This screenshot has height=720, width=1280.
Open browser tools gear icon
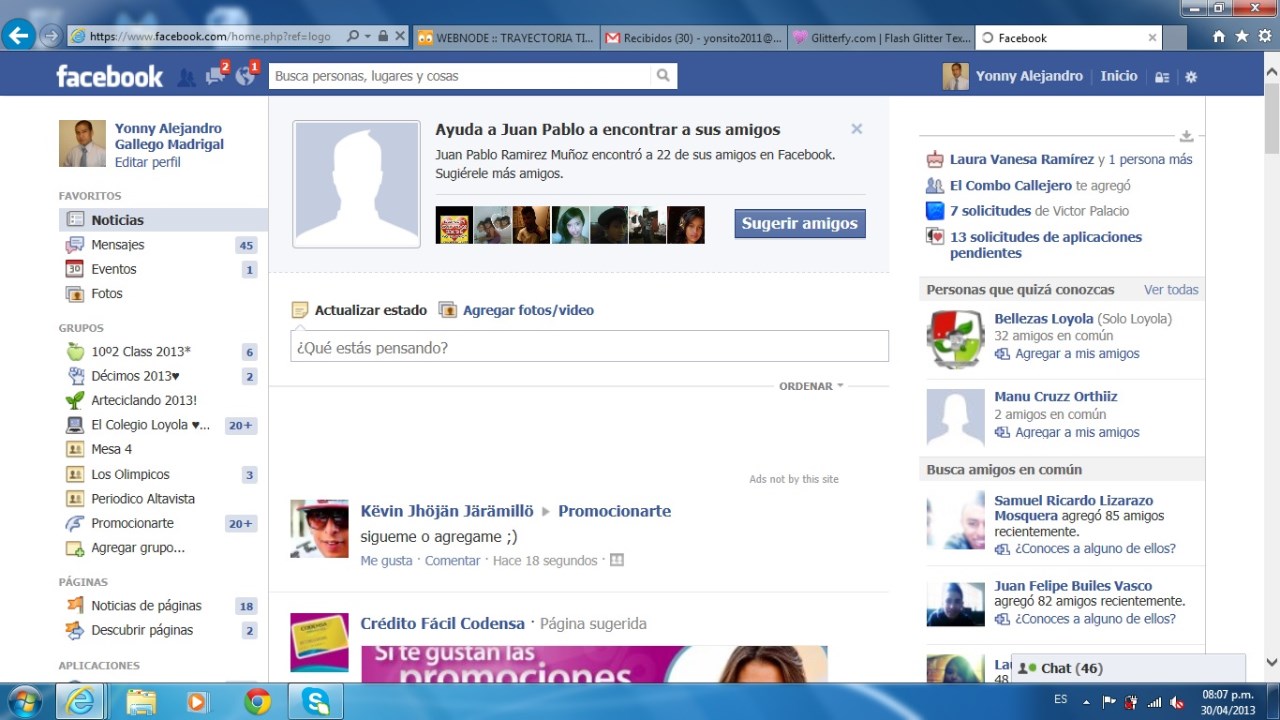coord(1264,36)
